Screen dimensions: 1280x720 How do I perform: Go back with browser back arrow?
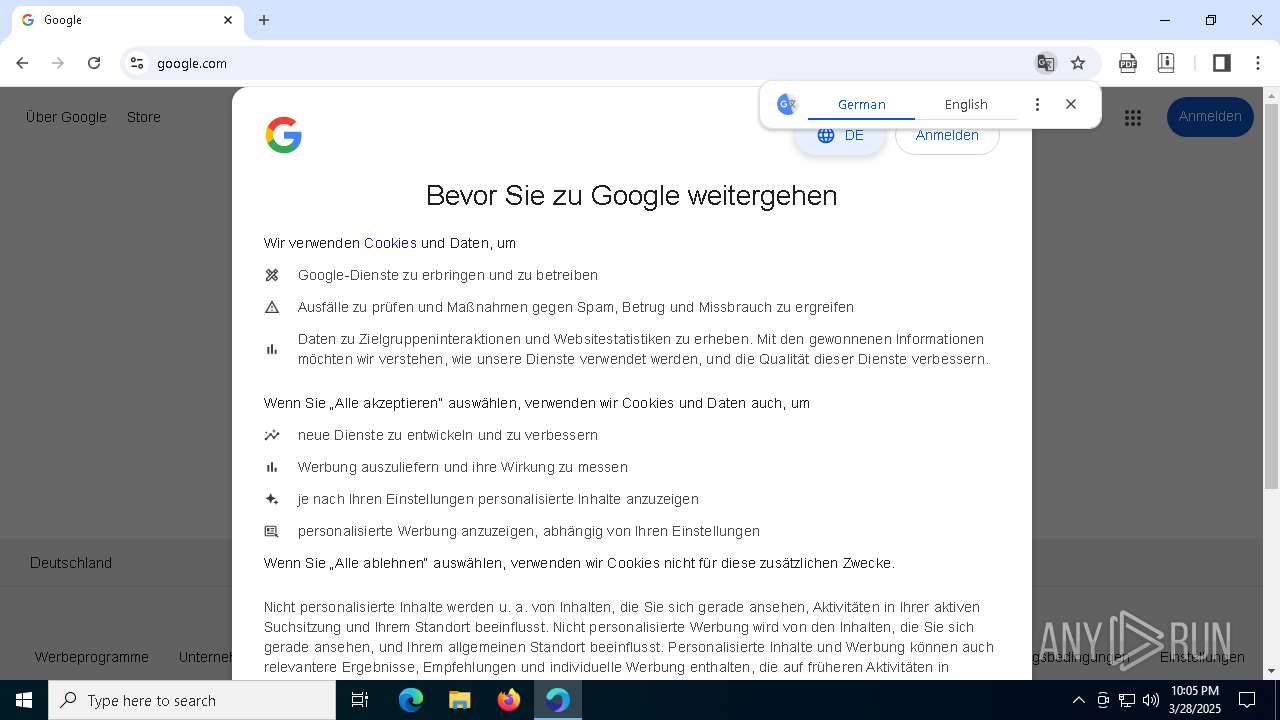22,63
